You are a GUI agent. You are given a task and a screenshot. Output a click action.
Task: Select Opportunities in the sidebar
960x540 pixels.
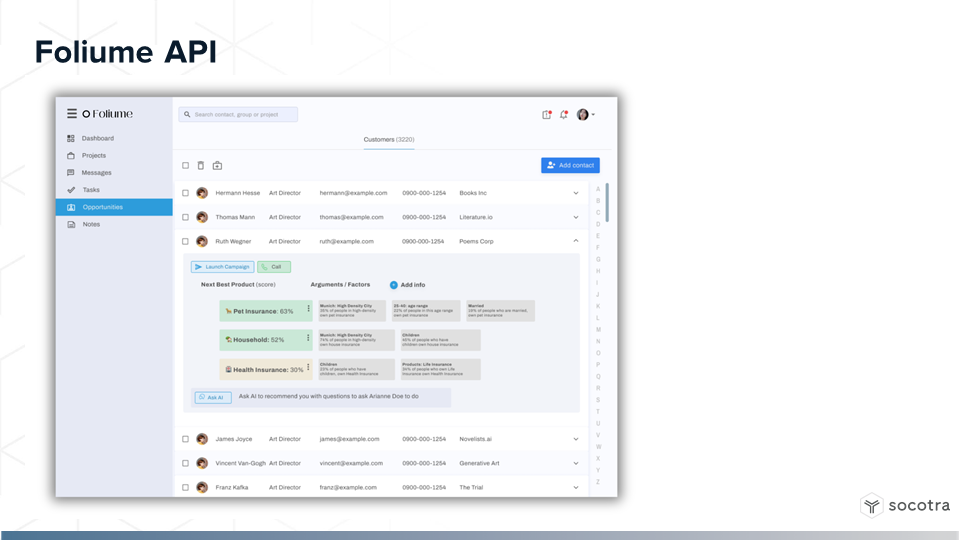[114, 207]
